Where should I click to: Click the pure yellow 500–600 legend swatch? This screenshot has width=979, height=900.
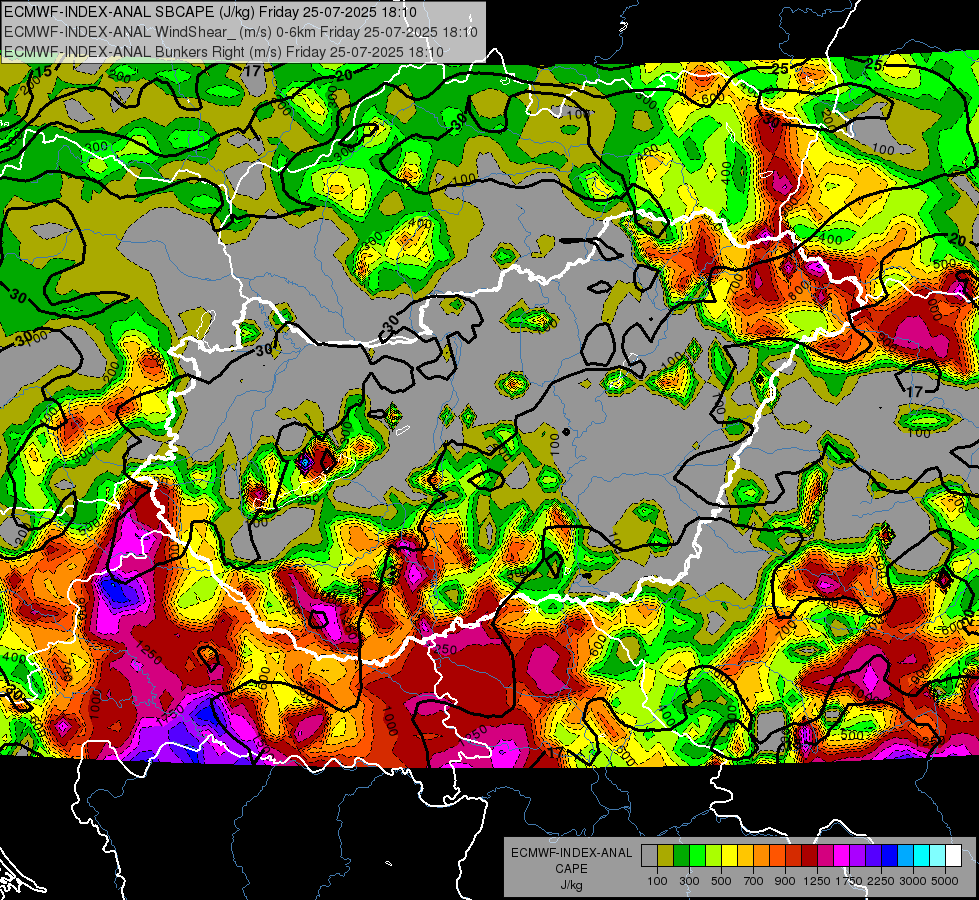[729, 856]
